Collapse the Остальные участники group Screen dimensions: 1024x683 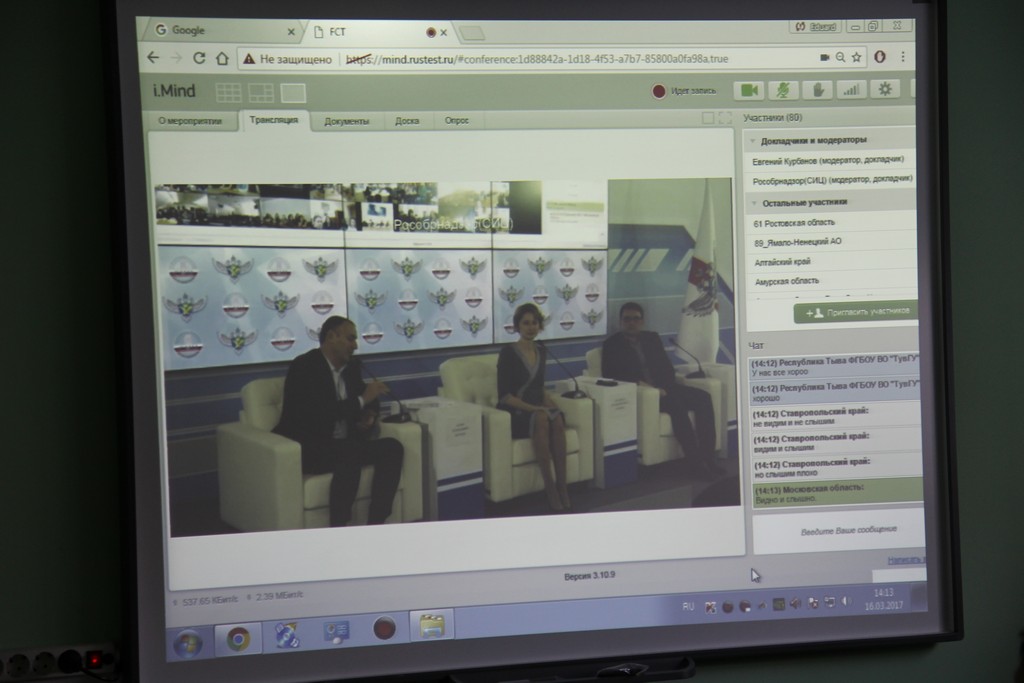[753, 202]
